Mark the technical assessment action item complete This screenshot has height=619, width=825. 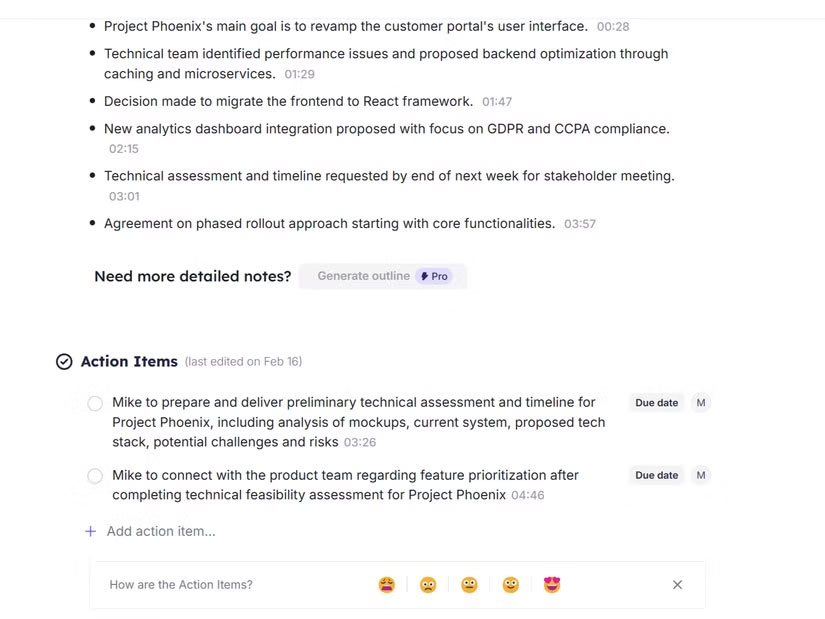point(95,404)
